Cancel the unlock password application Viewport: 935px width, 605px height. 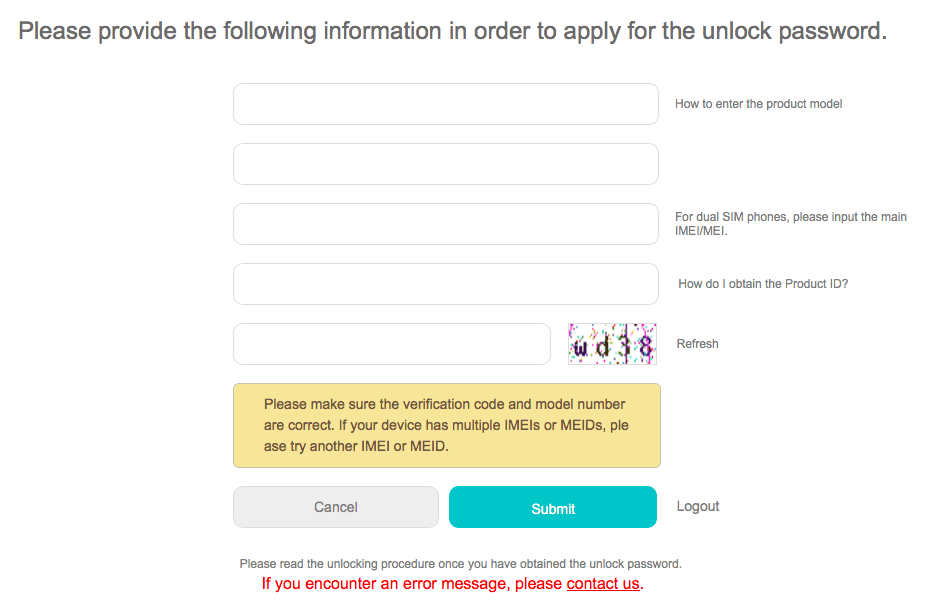point(336,507)
